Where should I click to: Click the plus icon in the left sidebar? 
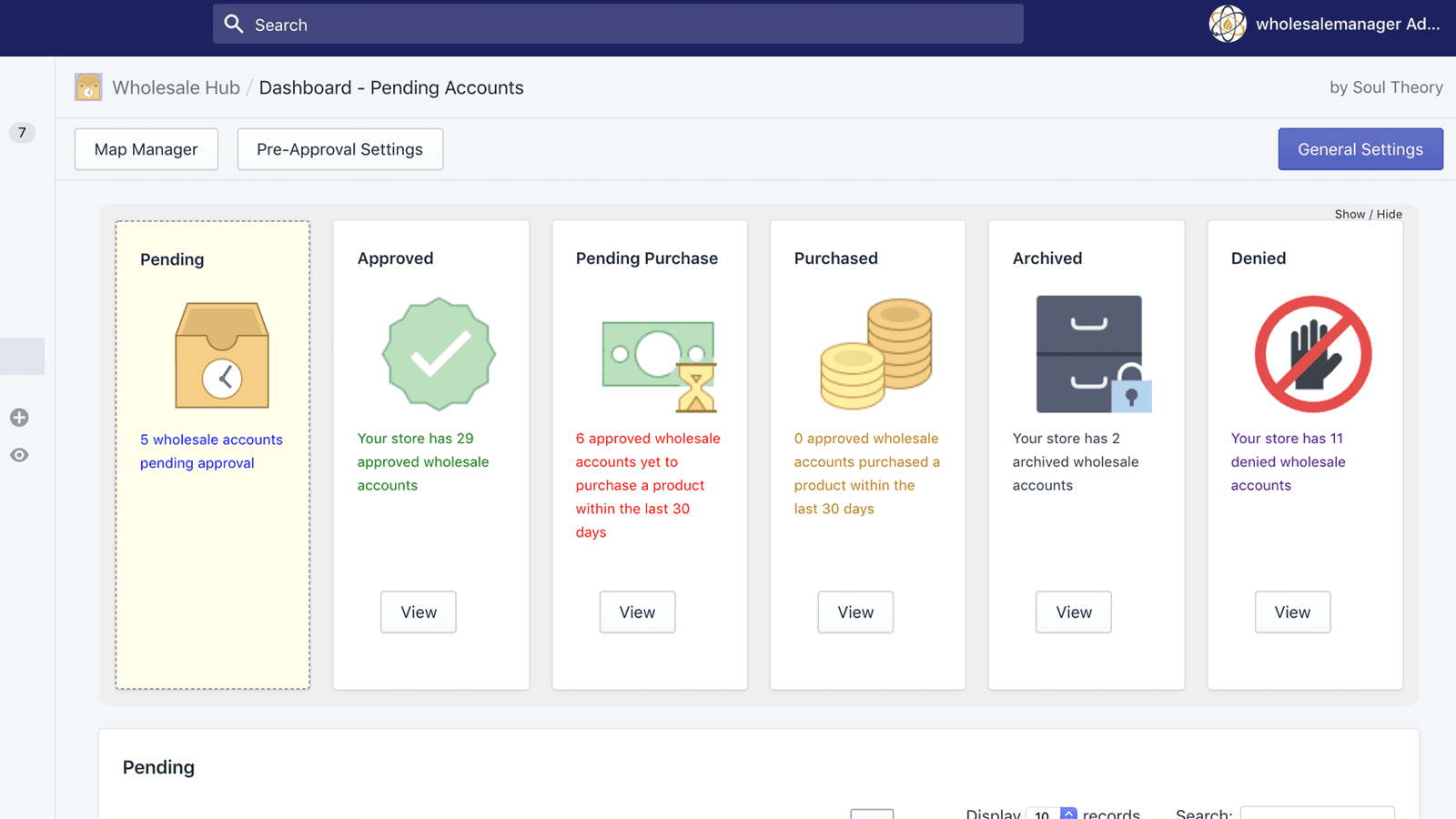click(19, 418)
